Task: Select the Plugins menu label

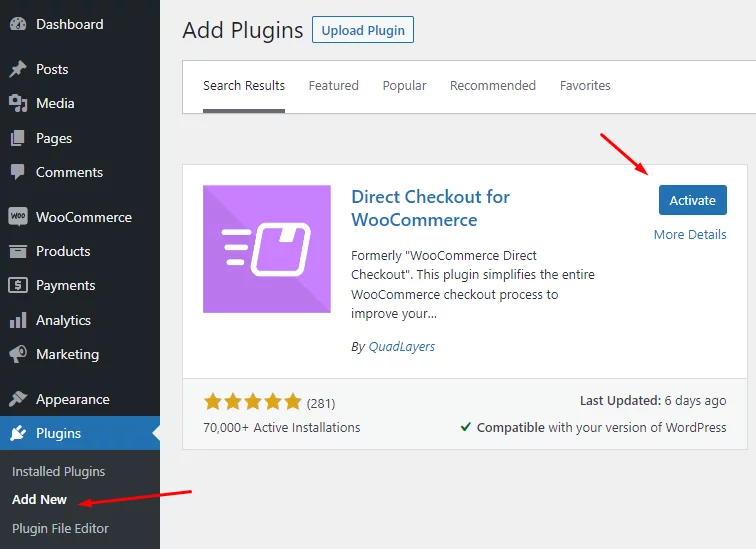Action: click(x=58, y=433)
